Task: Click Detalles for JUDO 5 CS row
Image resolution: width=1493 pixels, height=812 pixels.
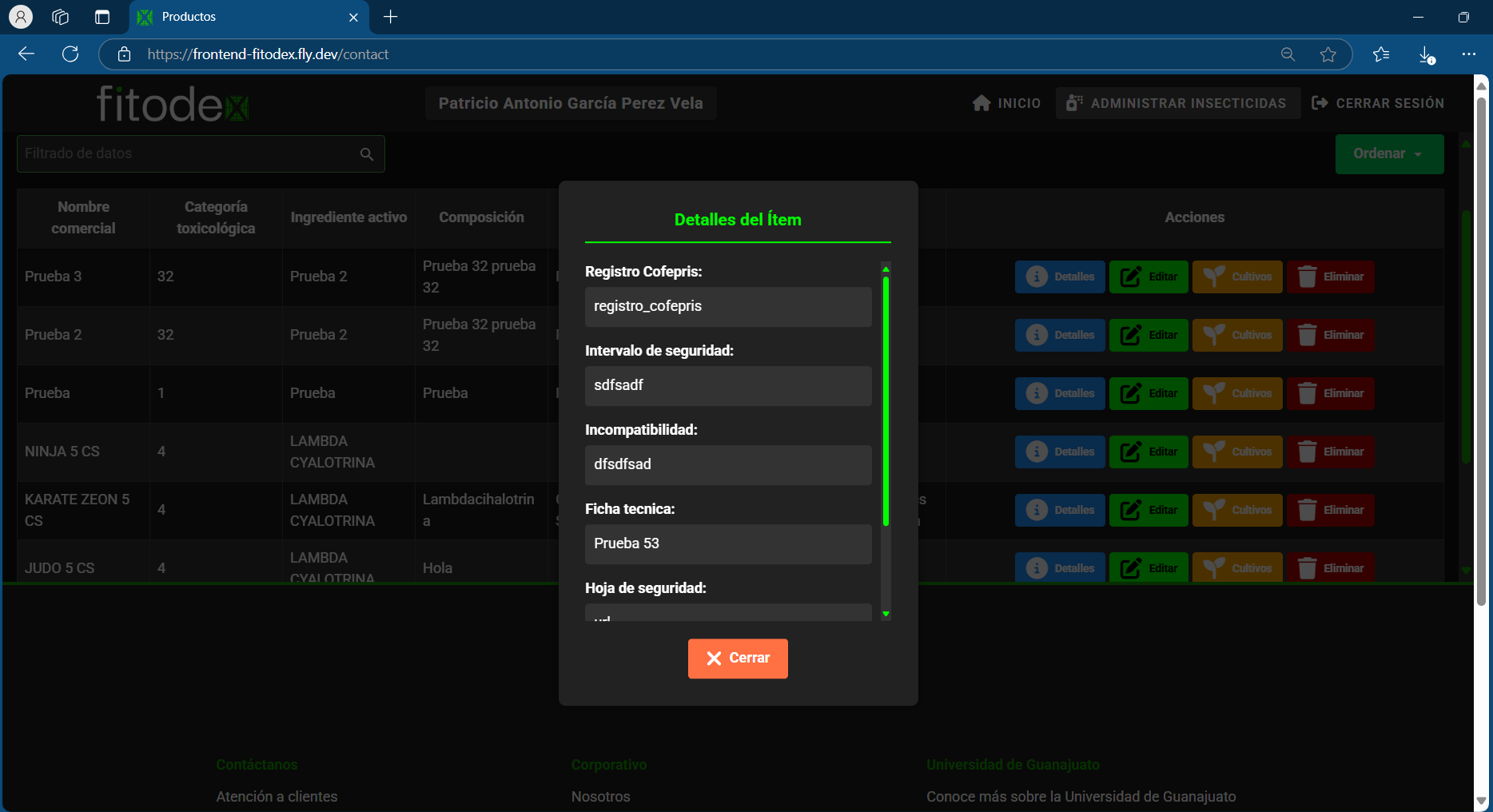Action: point(1060,567)
